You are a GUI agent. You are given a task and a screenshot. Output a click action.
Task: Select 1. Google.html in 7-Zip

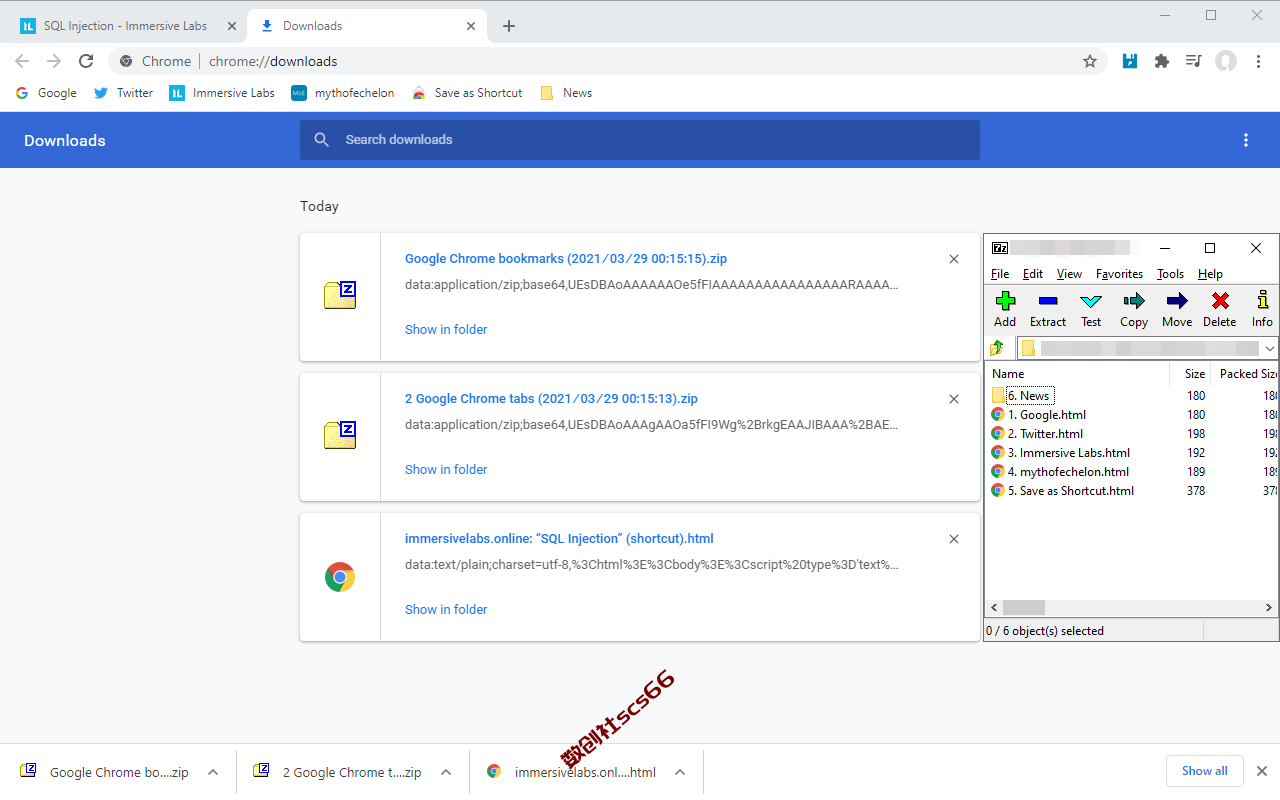point(1038,415)
